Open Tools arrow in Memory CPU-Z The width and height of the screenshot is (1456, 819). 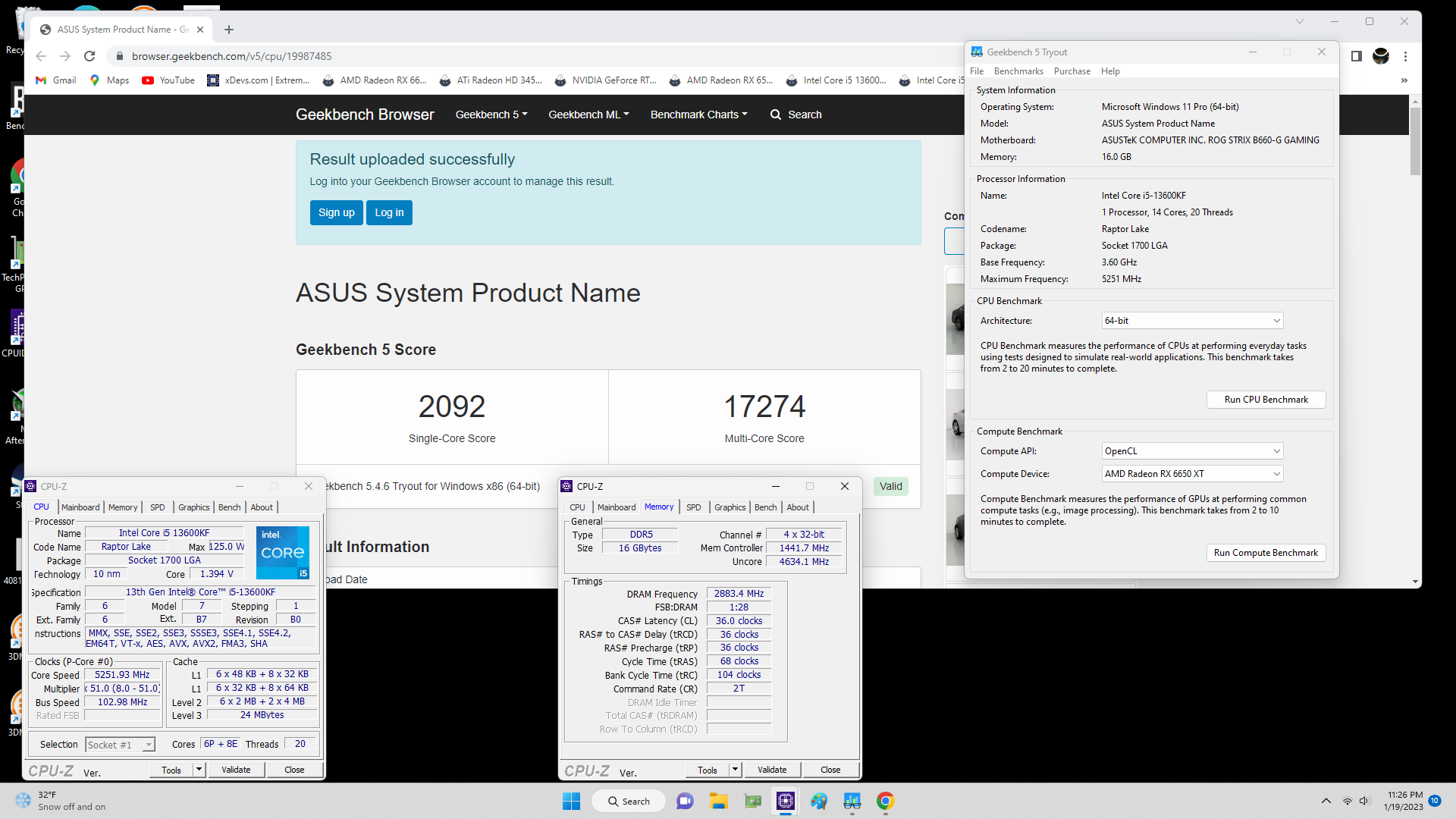(735, 770)
